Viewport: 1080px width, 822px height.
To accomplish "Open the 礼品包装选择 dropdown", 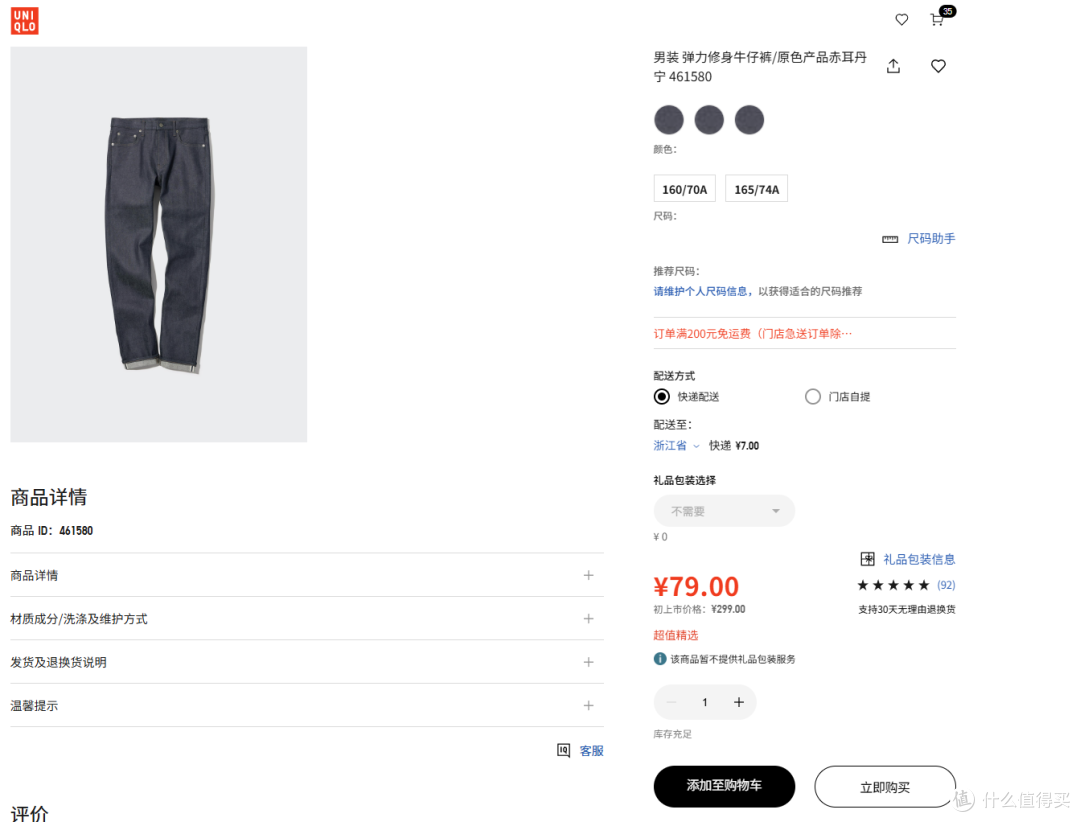I will coord(724,511).
